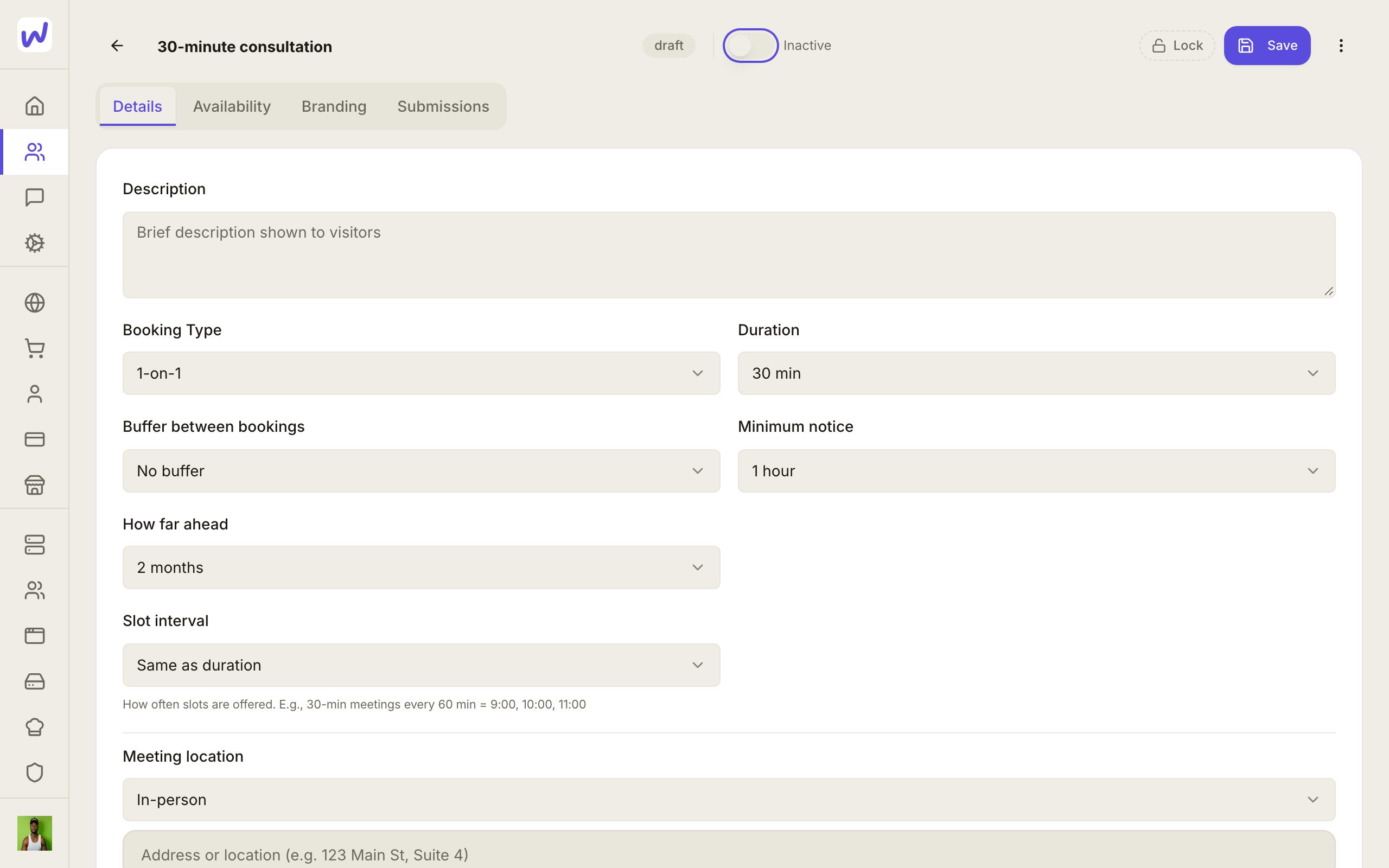Open the credit card icon in sidebar
The width and height of the screenshot is (1389, 868).
coord(34,439)
